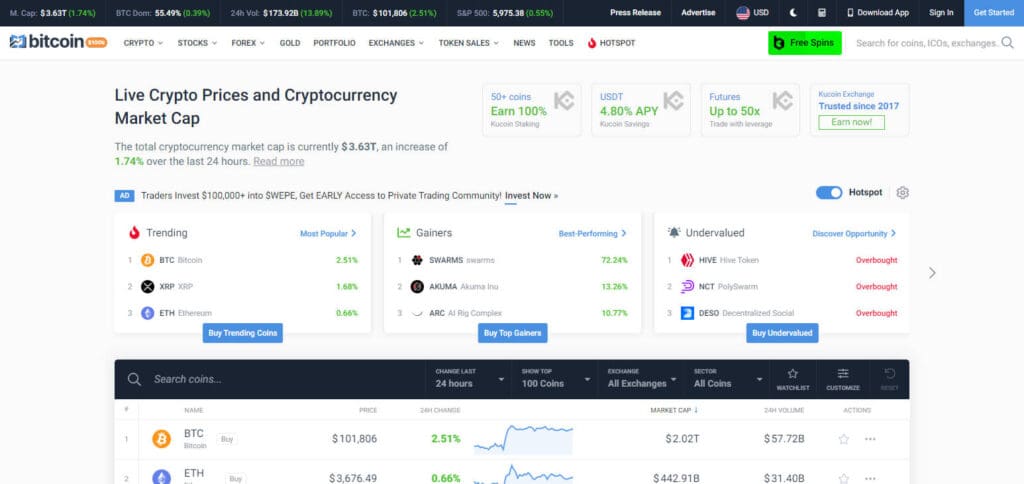1024x484 pixels.
Task: Click the Free Spins green button
Action: click(x=805, y=43)
